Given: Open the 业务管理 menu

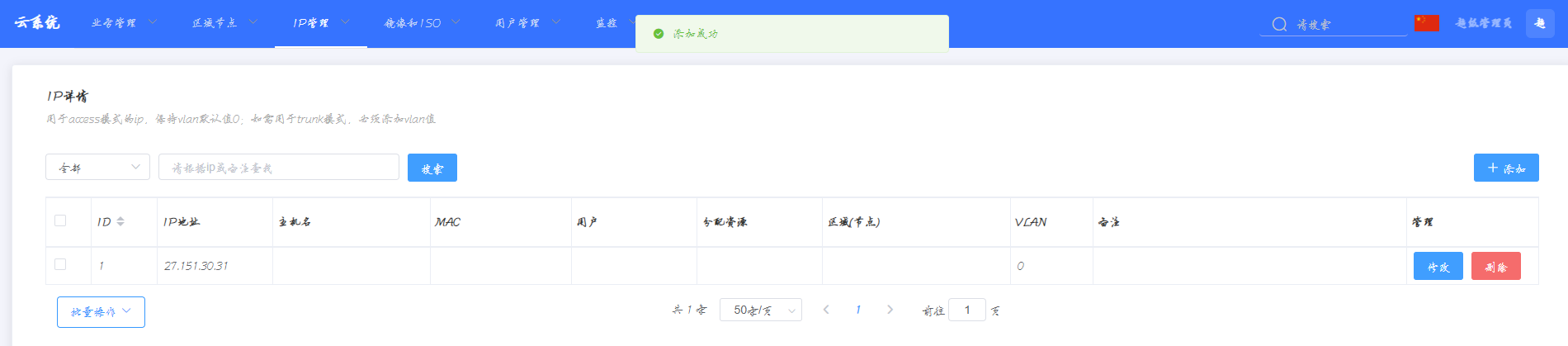Looking at the screenshot, I should coord(123,23).
